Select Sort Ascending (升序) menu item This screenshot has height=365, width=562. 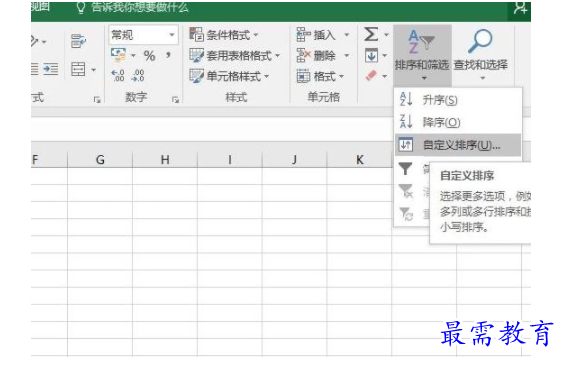pyautogui.click(x=458, y=100)
